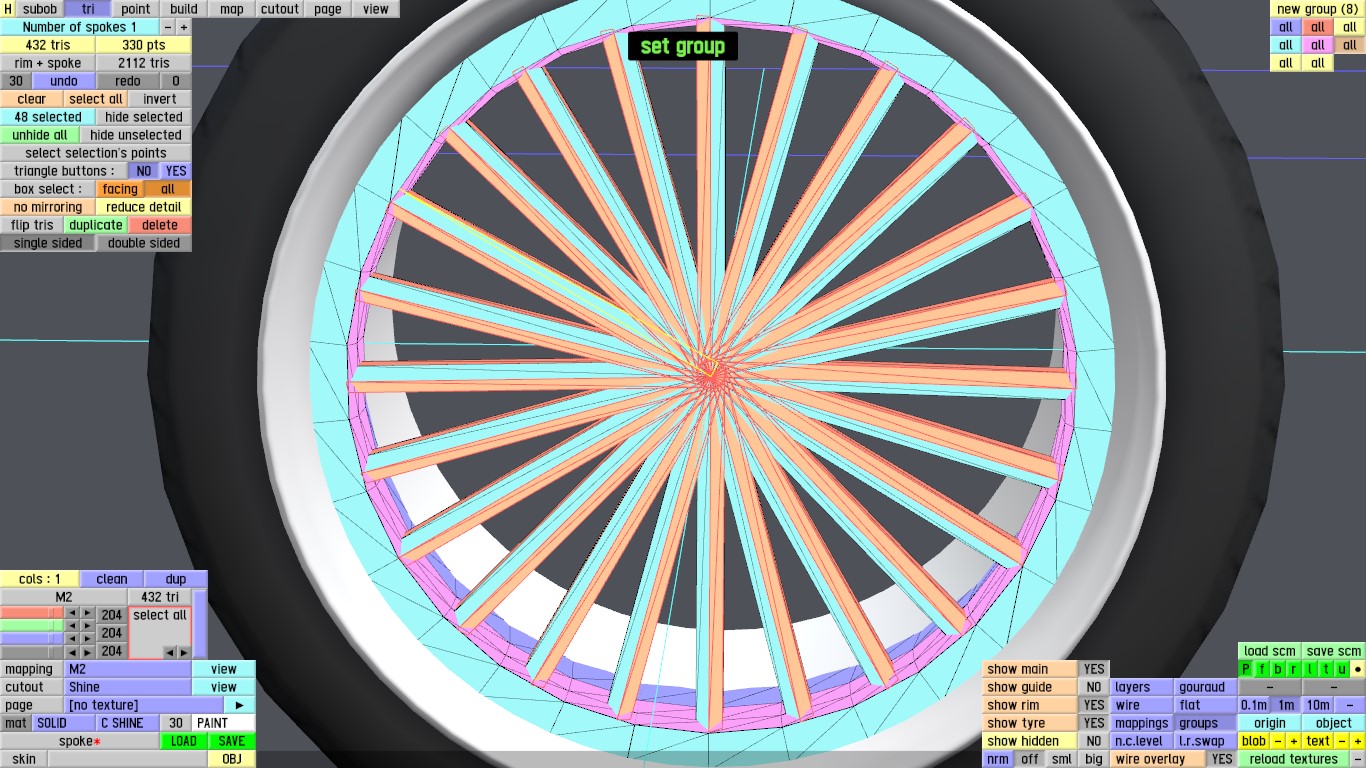Click left arrow inside material select-all box
1366x768 pixels.
click(168, 652)
